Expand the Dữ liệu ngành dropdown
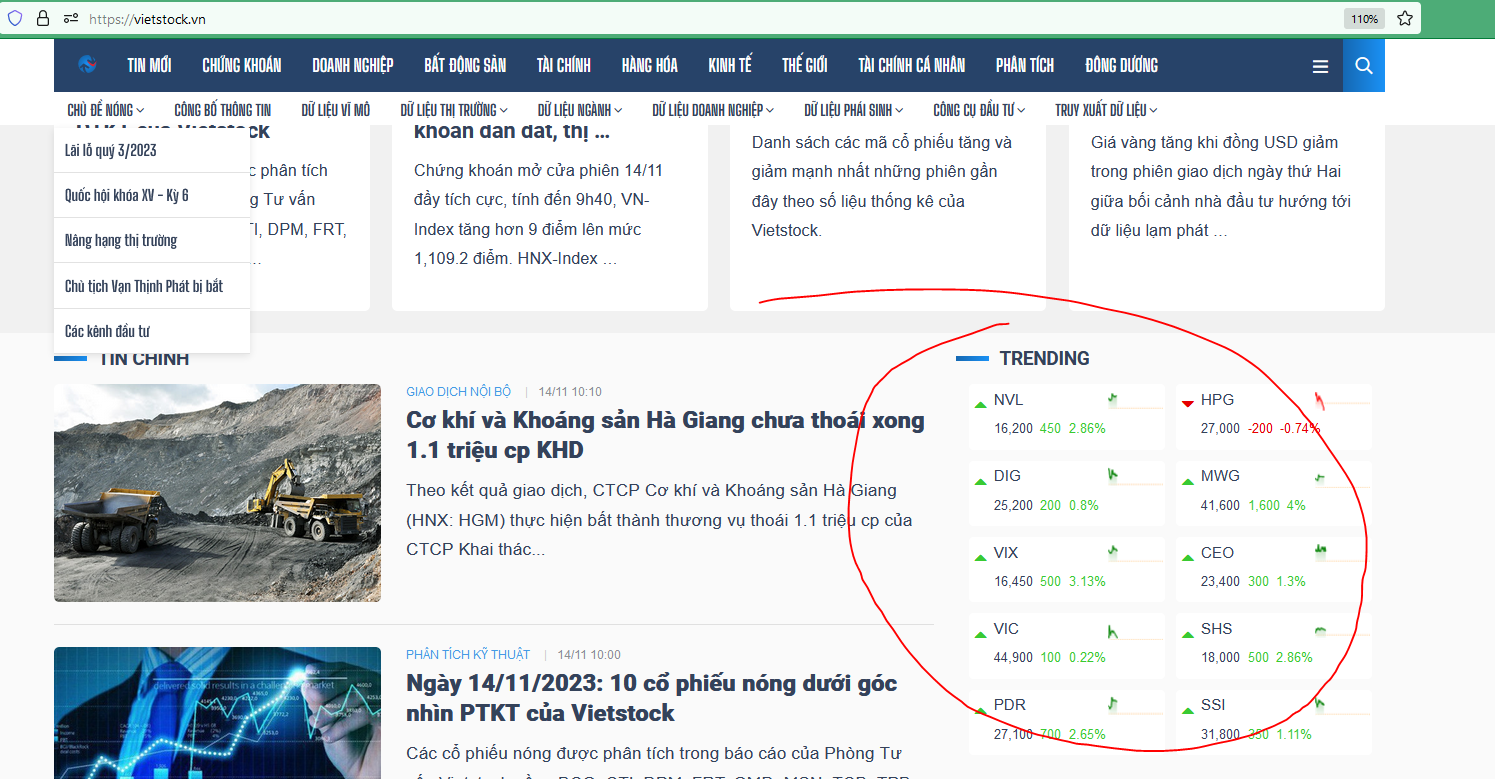The width and height of the screenshot is (1495, 779). pos(580,110)
